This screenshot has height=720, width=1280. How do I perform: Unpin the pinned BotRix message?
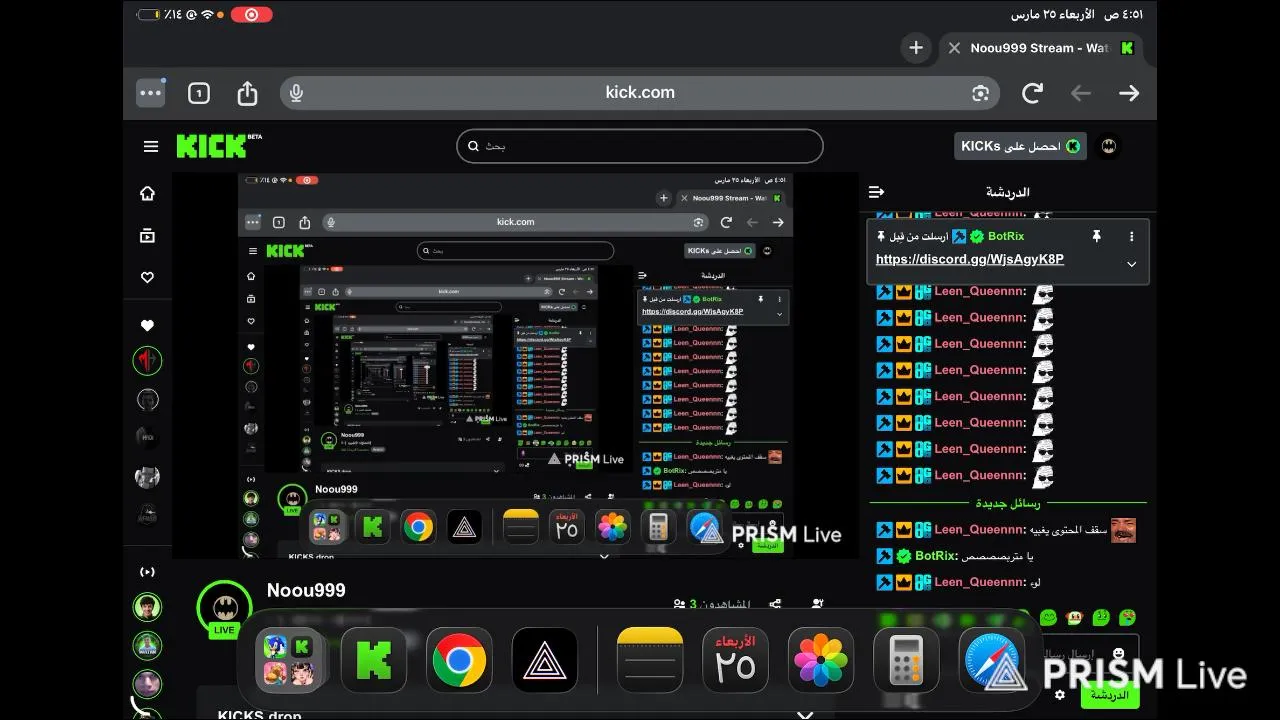1096,236
